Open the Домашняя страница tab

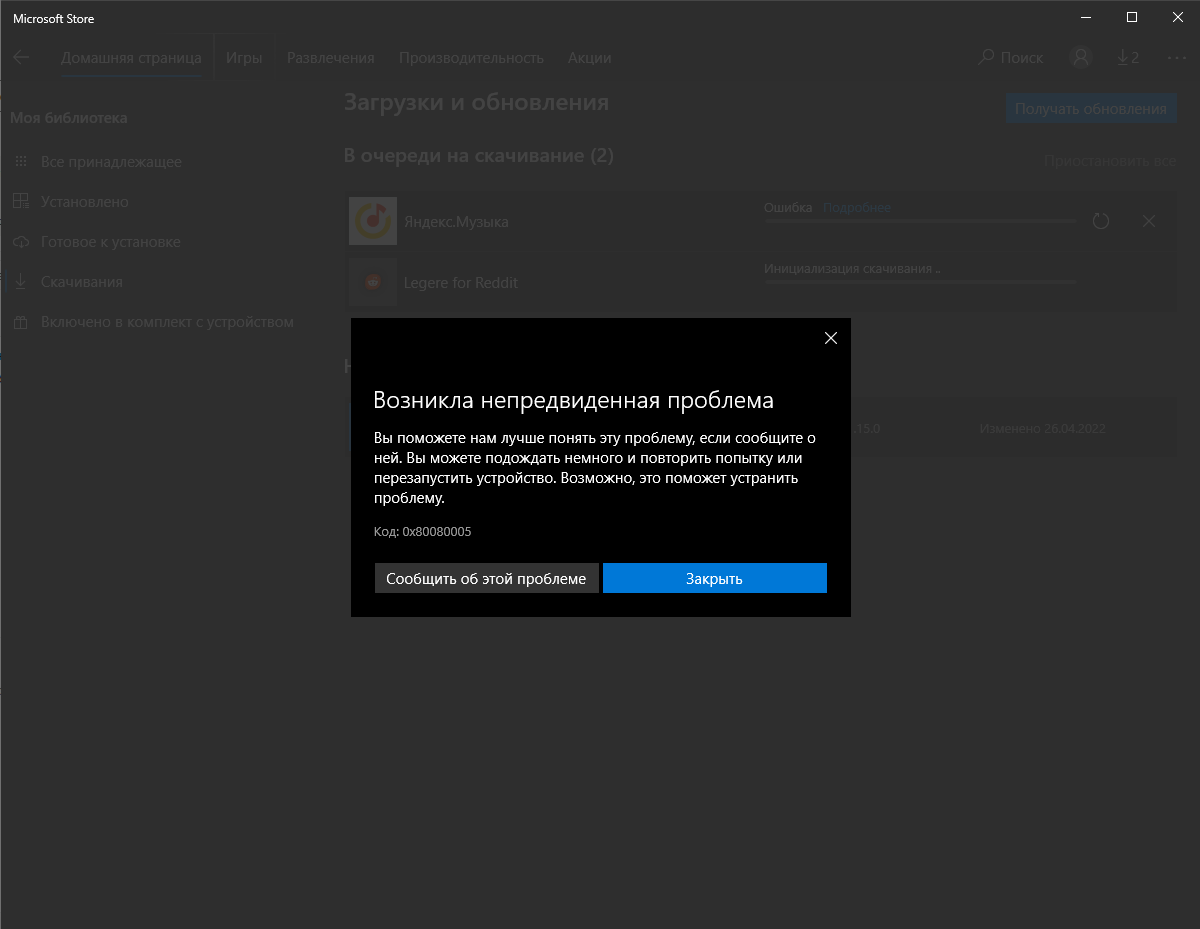coord(131,58)
